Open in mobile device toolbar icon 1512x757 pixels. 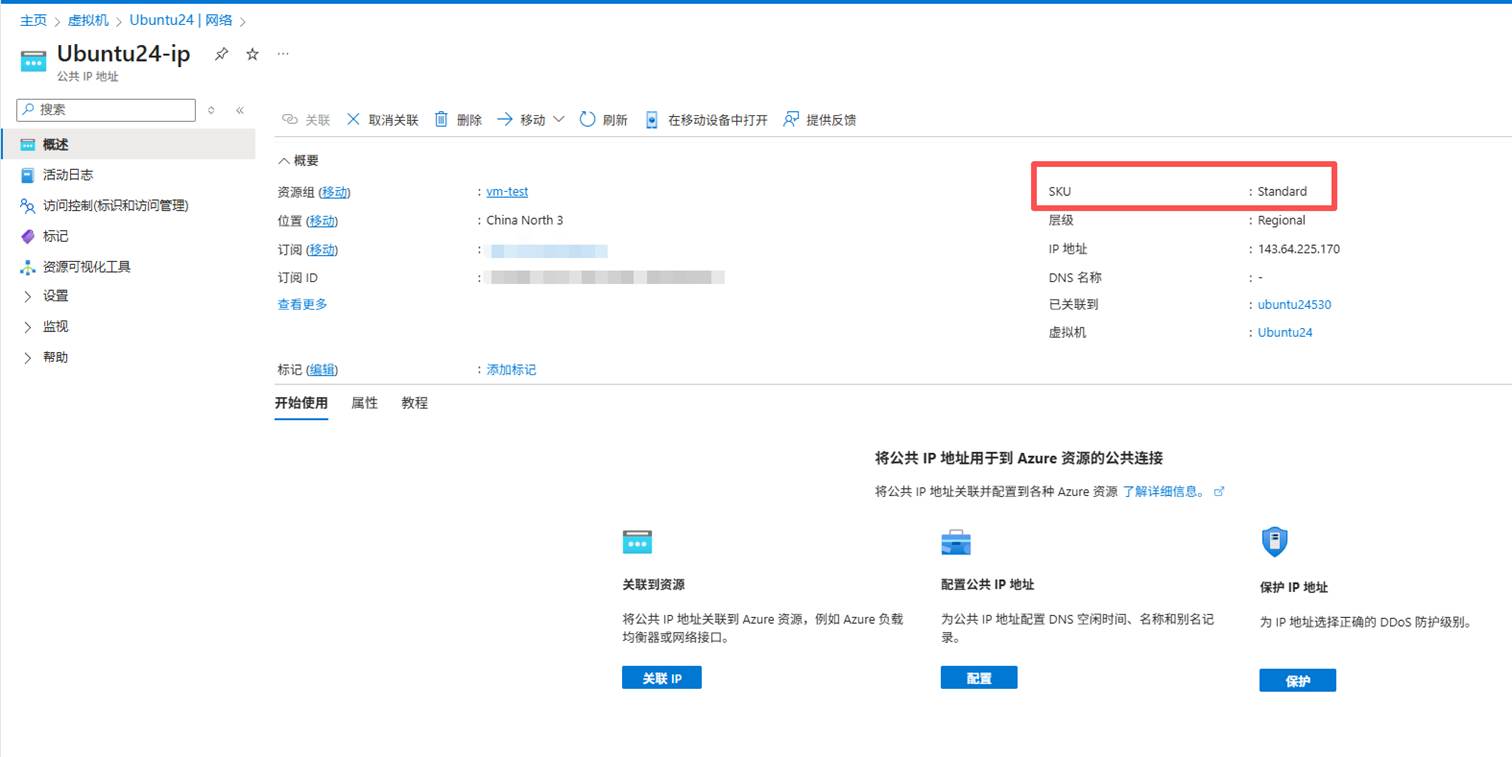652,120
